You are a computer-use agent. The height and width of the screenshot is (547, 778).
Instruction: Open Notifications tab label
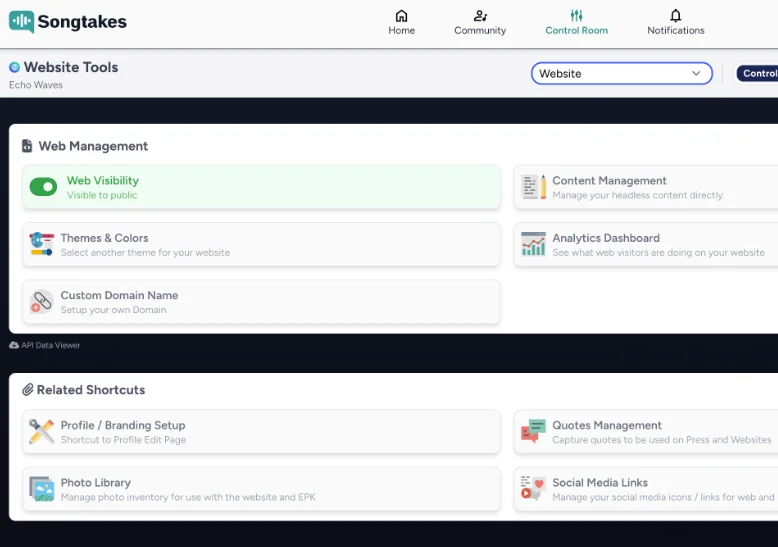tap(675, 30)
